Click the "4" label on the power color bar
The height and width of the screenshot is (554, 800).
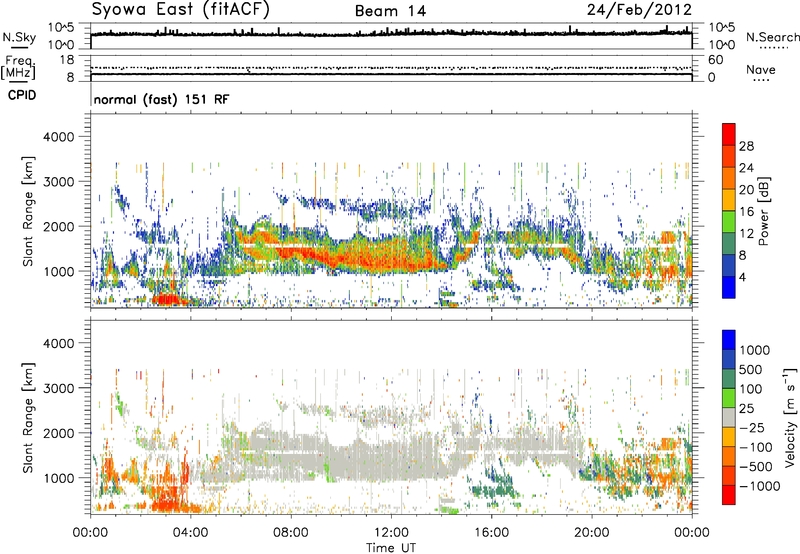[x=742, y=277]
